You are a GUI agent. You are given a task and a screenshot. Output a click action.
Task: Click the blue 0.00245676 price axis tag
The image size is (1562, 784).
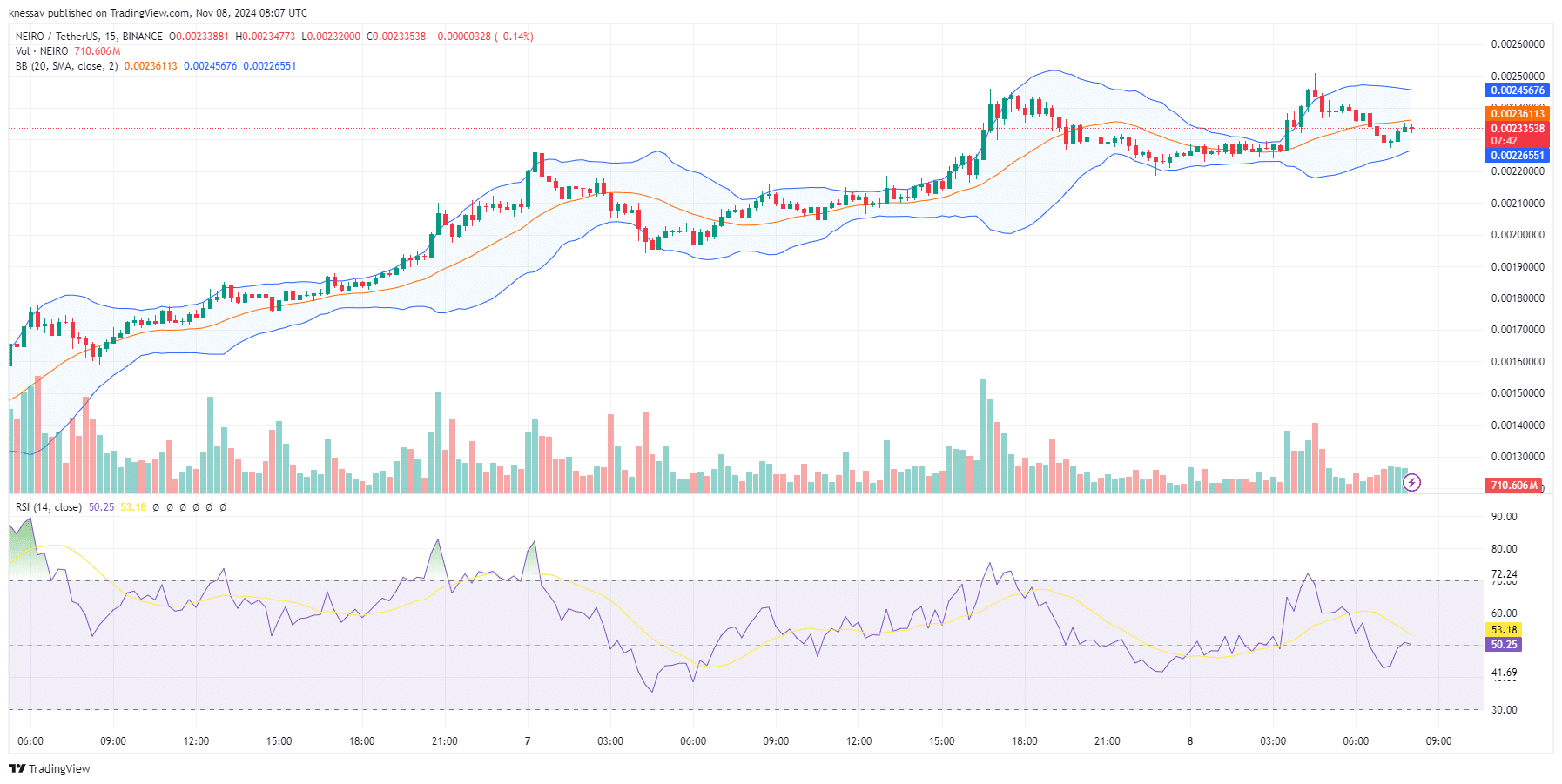tap(1517, 90)
